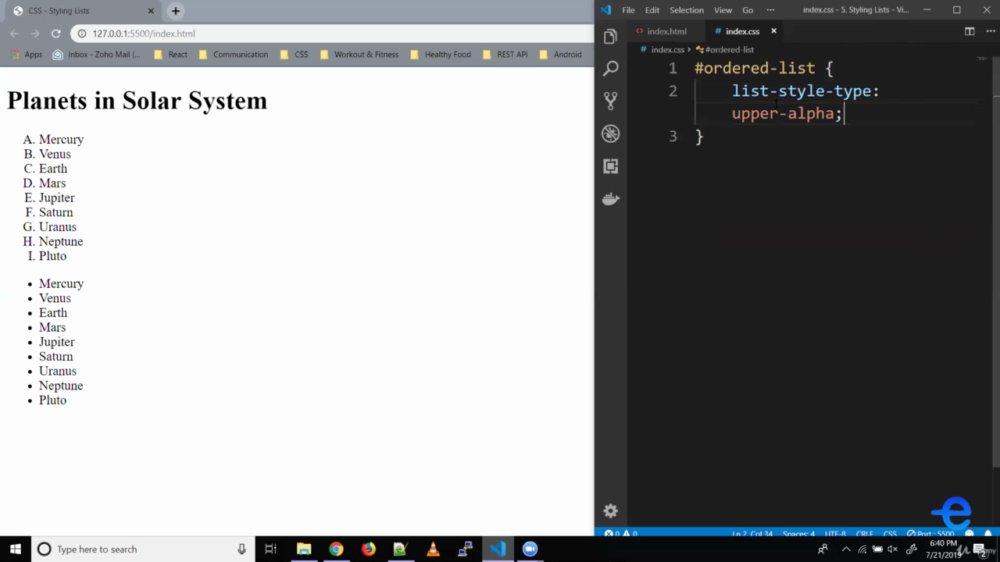
Task: Open Task View on the taskbar
Action: point(270,549)
